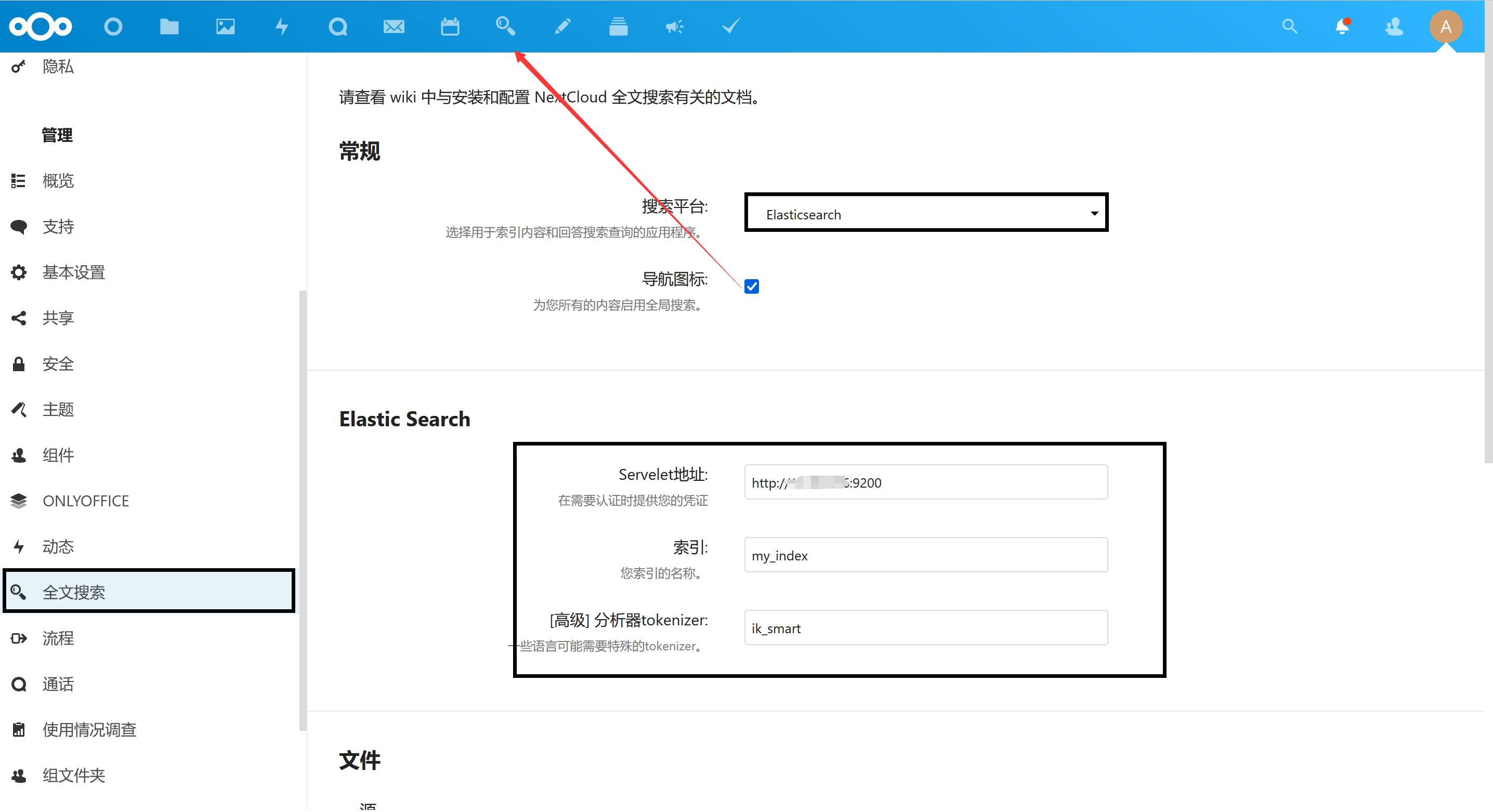This screenshot has width=1493, height=812.
Task: Open the Tasks app
Action: point(730,26)
